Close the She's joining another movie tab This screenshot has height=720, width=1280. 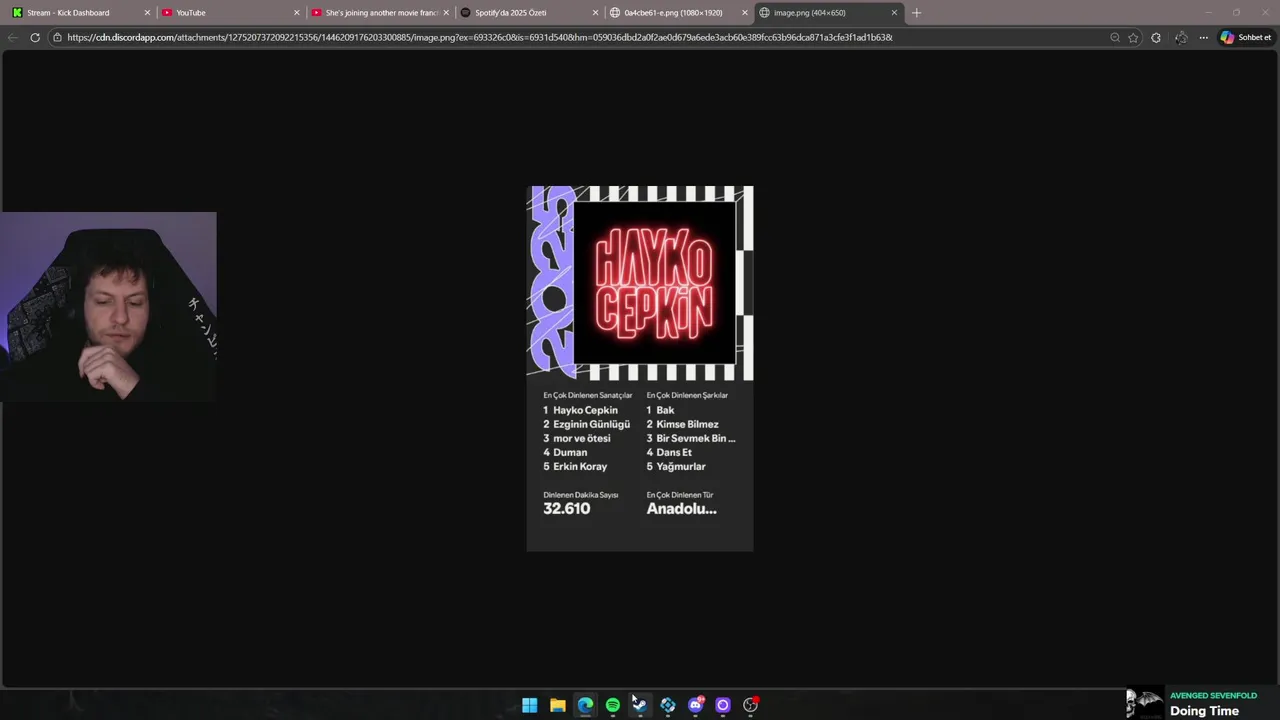click(x=446, y=13)
